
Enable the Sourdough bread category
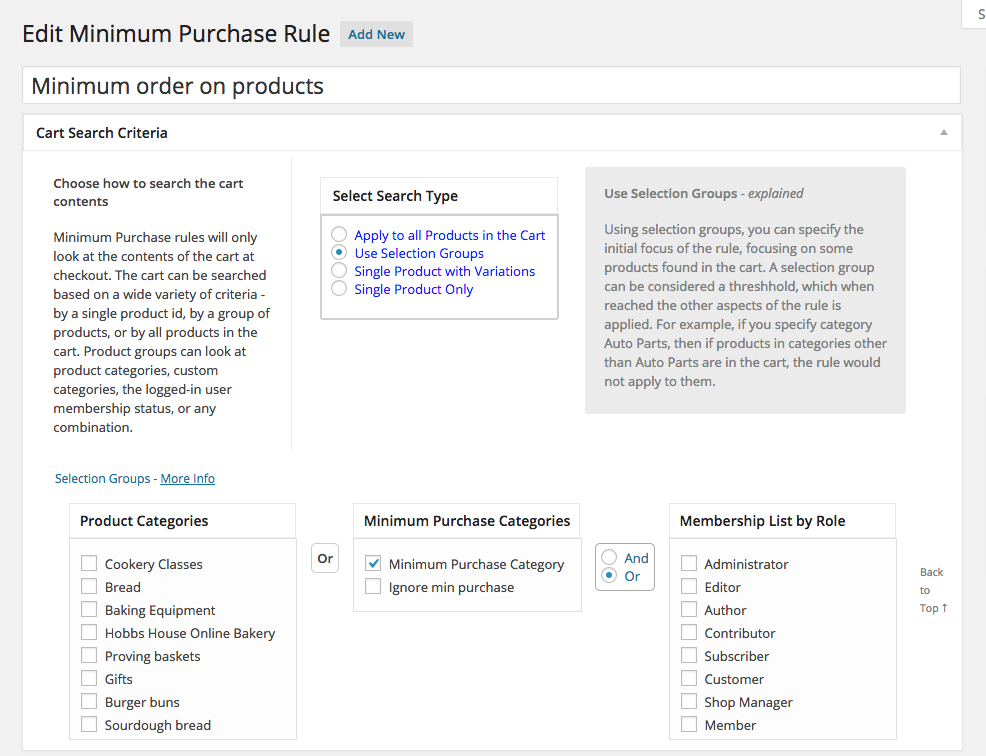click(90, 725)
